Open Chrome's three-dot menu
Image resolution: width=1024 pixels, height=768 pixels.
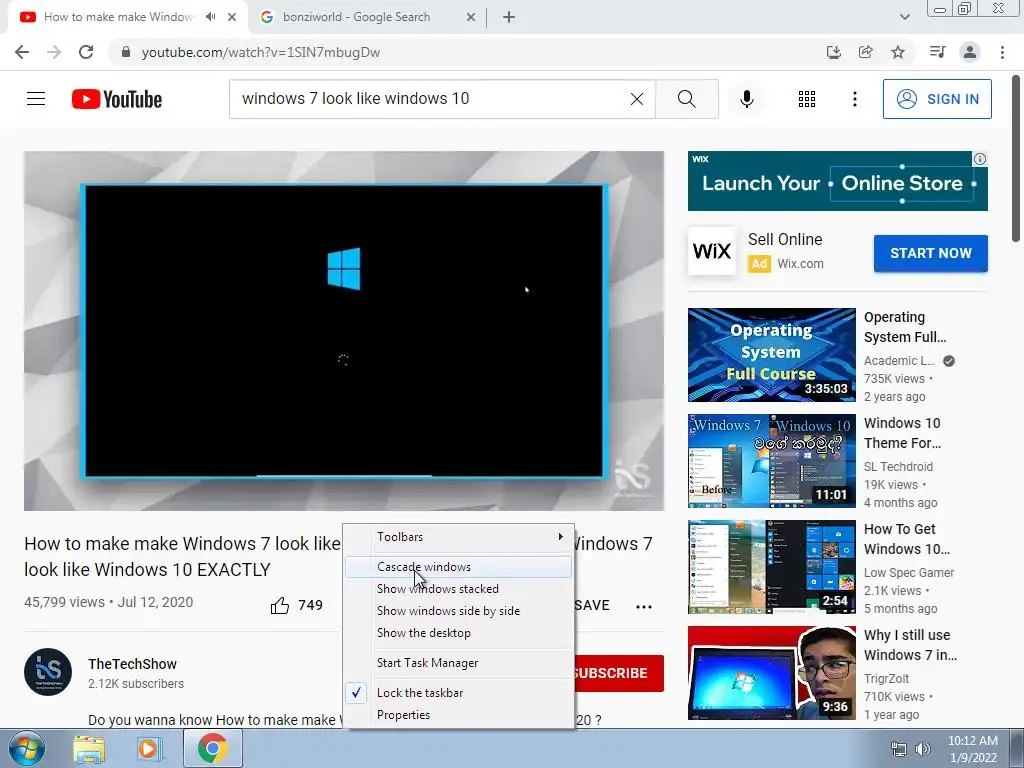point(1002,52)
